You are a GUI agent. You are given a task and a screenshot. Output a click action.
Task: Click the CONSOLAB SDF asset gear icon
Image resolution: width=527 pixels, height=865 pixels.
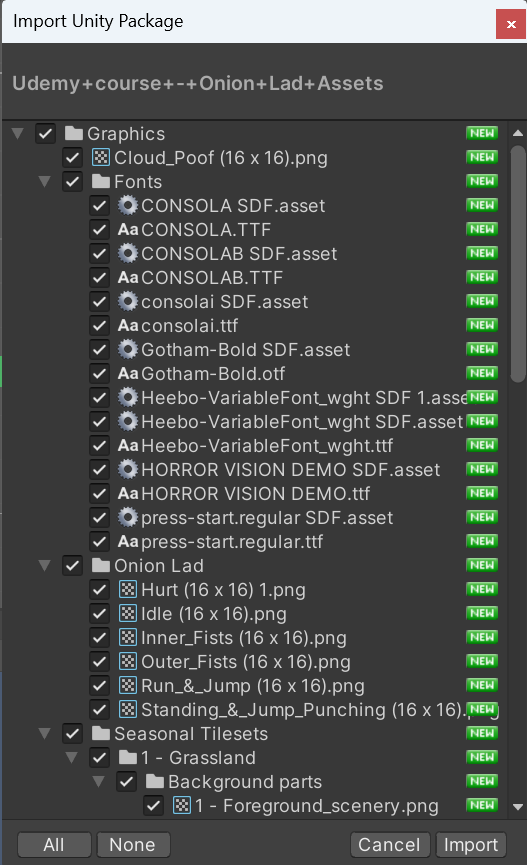pos(128,254)
